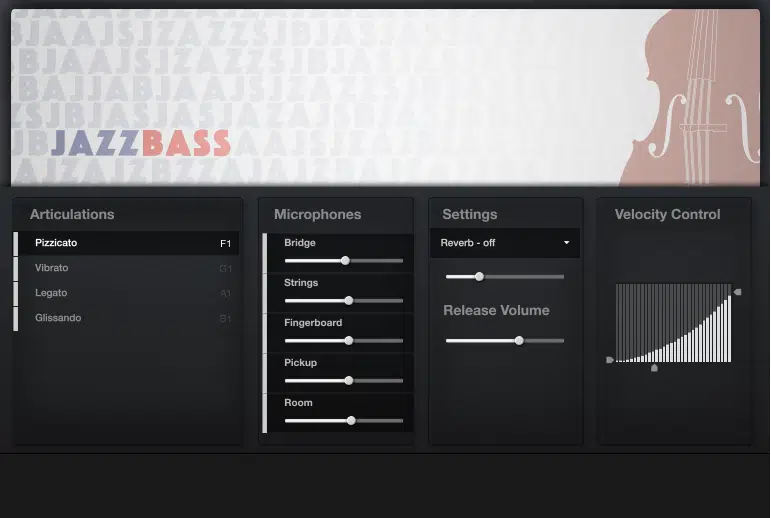
Task: Click the F1 key label beside Pizzicato
Action: 226,243
